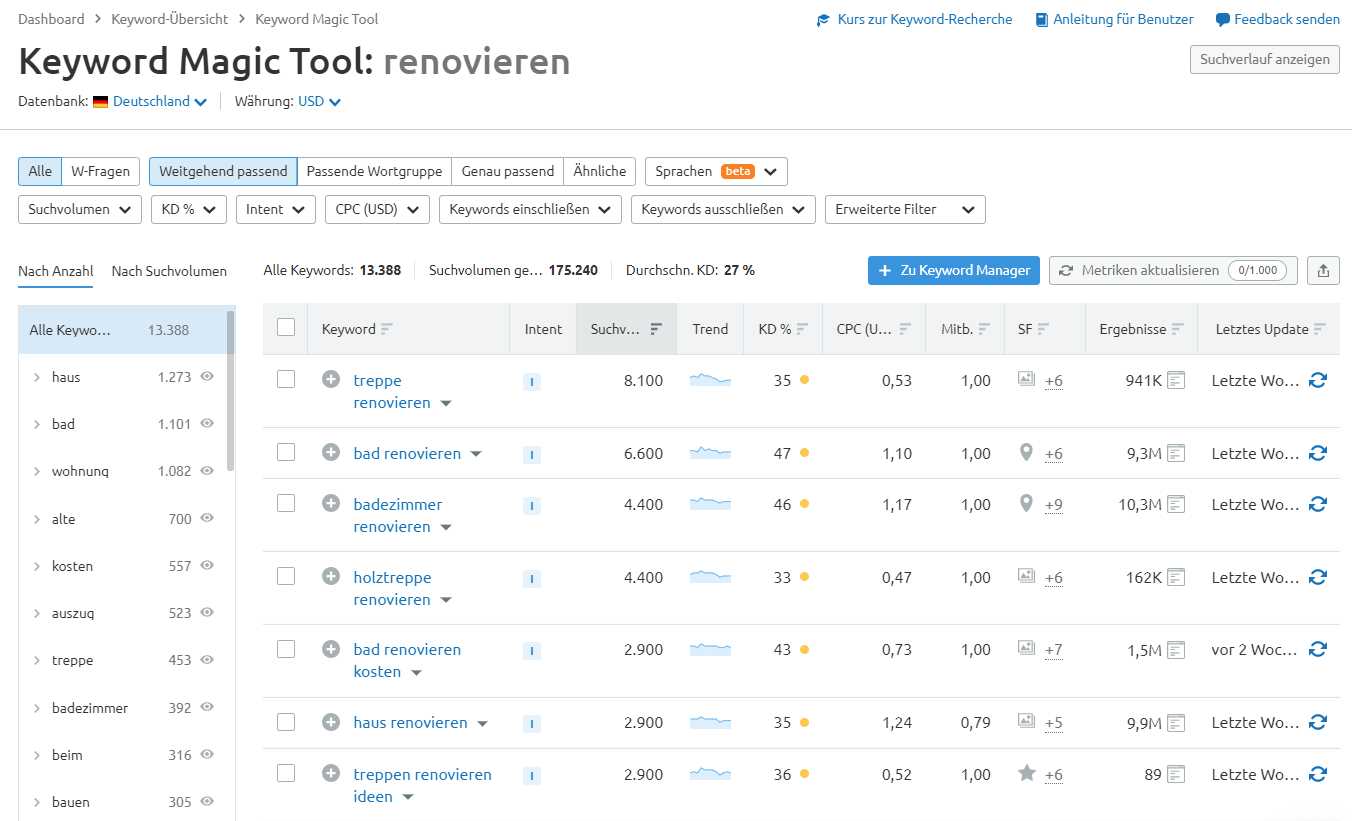Click 'Suchverlauf anzeigen' button
The image size is (1352, 821).
(1264, 59)
